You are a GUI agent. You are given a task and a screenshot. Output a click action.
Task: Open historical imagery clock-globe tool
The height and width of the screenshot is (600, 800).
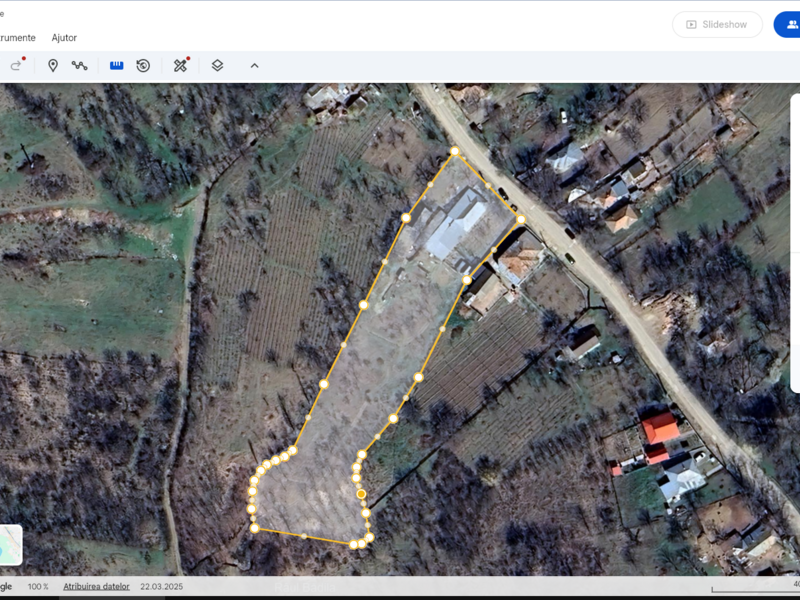coord(143,65)
